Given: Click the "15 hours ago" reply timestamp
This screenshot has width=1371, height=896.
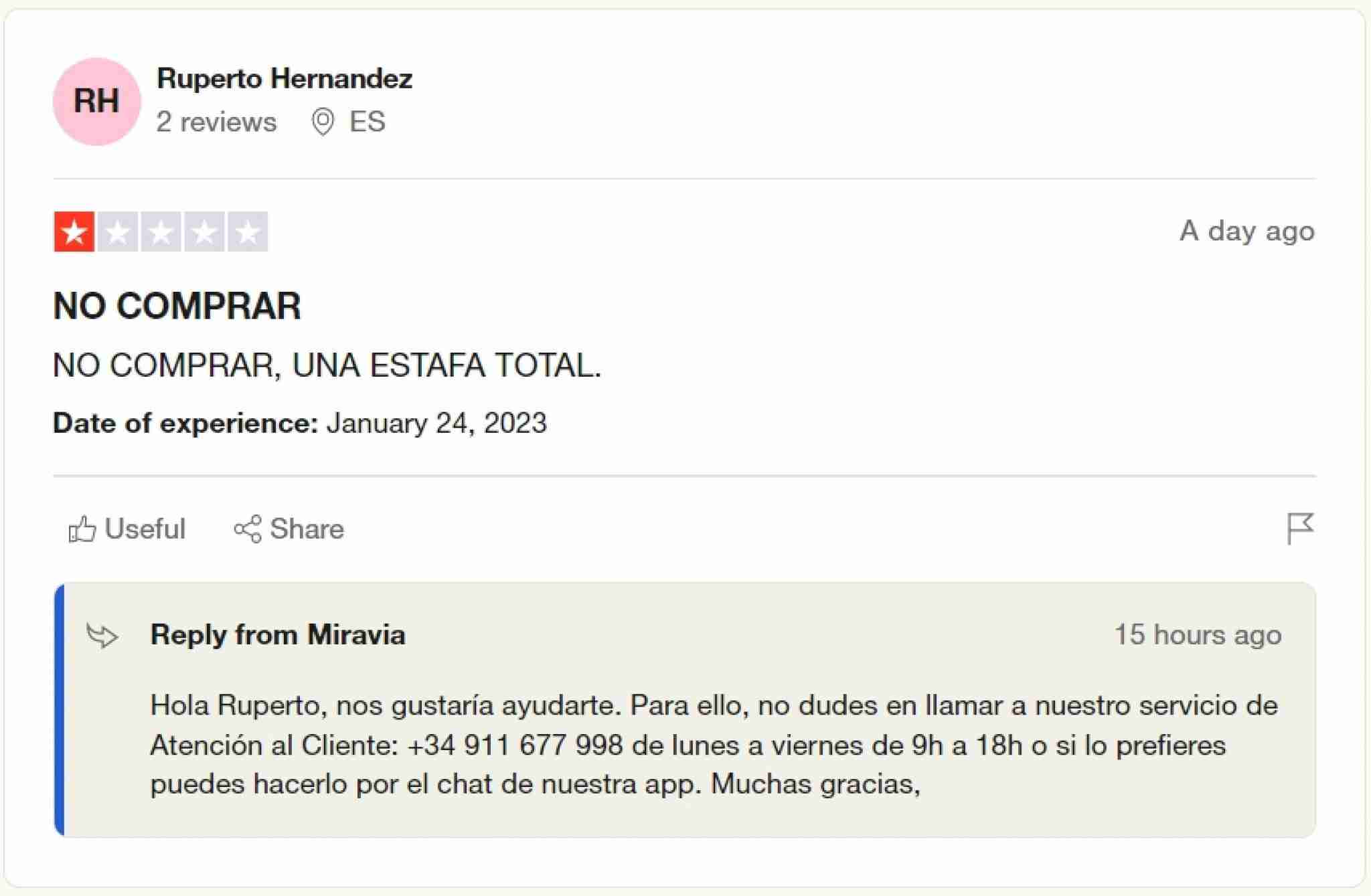Looking at the screenshot, I should coord(1198,635).
